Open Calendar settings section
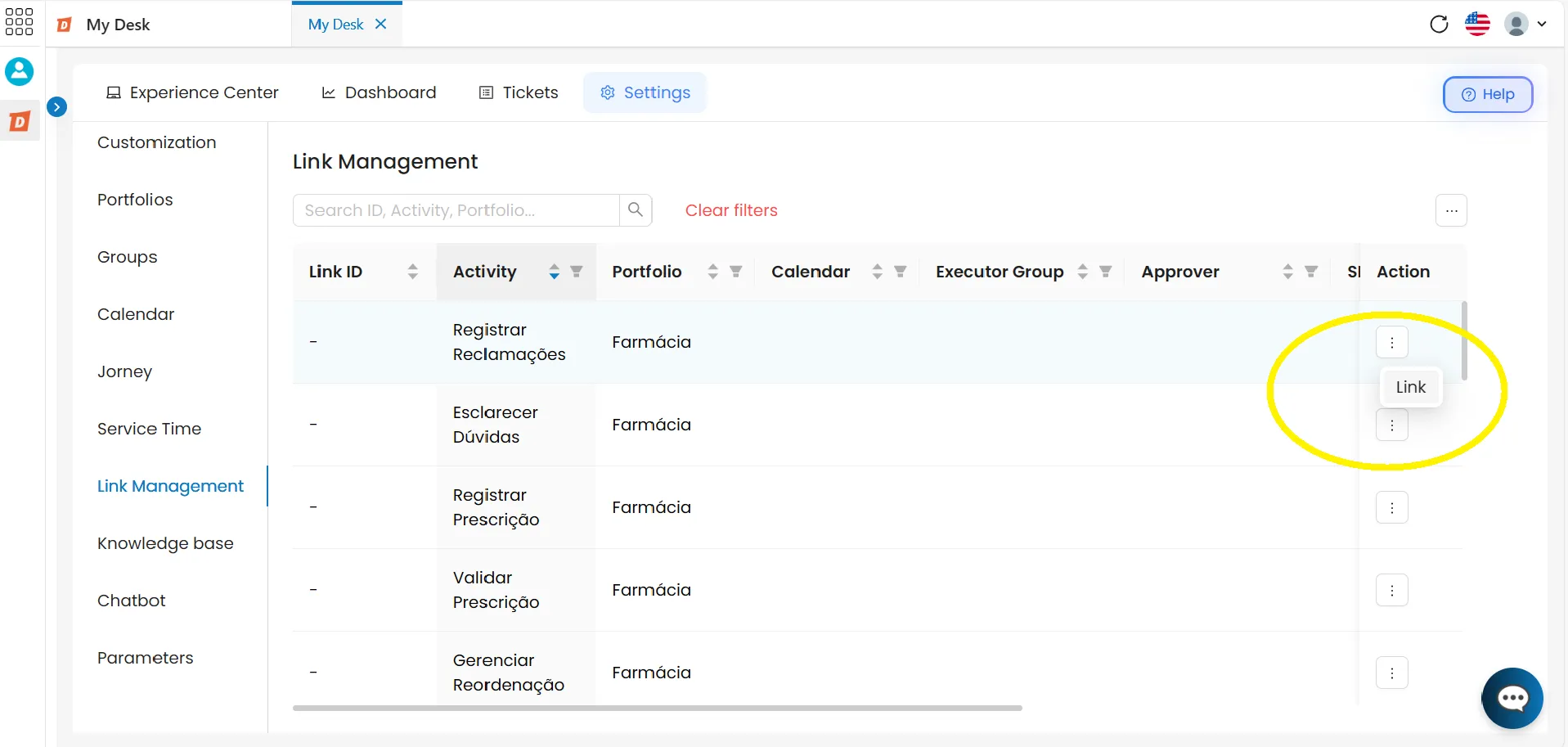Screen dimensions: 1568x747 136,314
